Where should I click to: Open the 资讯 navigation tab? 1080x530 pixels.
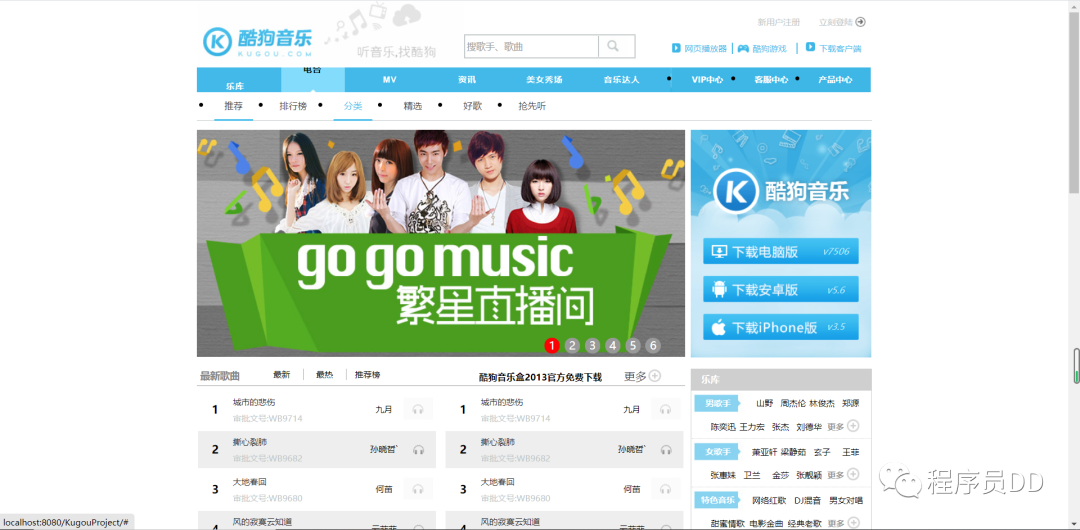pos(466,79)
